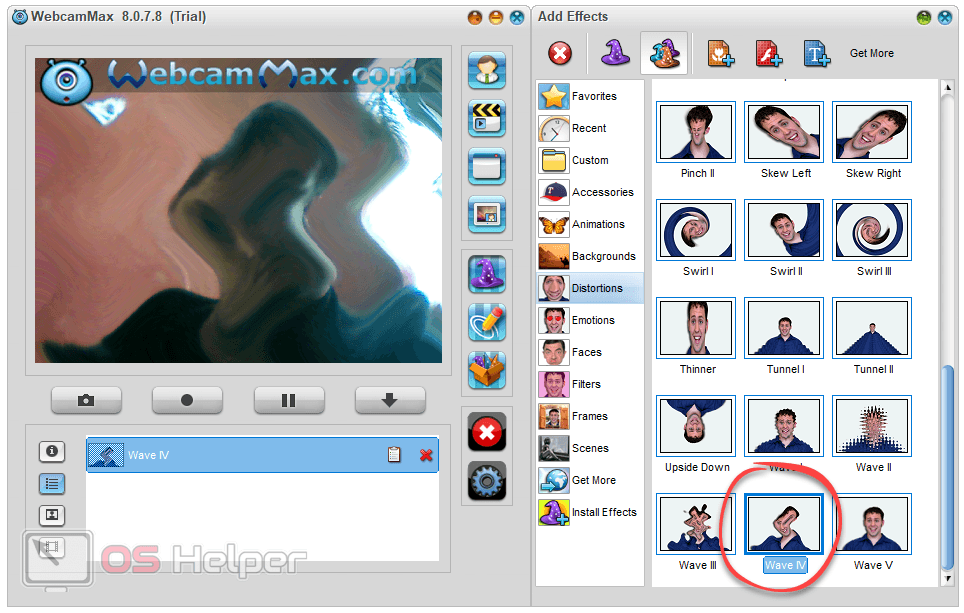Click the effects list vertical scrollbar thumb
This screenshot has height=613, width=964.
[947, 470]
